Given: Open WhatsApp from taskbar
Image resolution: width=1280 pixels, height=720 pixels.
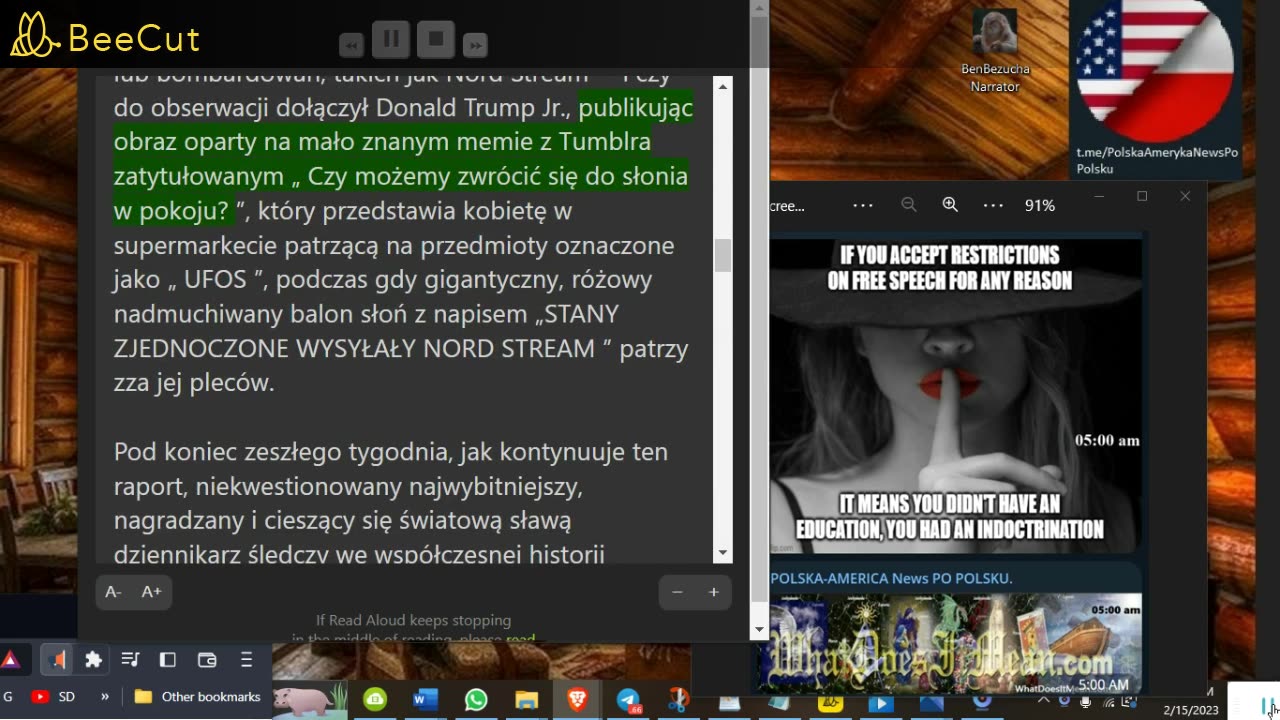Looking at the screenshot, I should [476, 700].
